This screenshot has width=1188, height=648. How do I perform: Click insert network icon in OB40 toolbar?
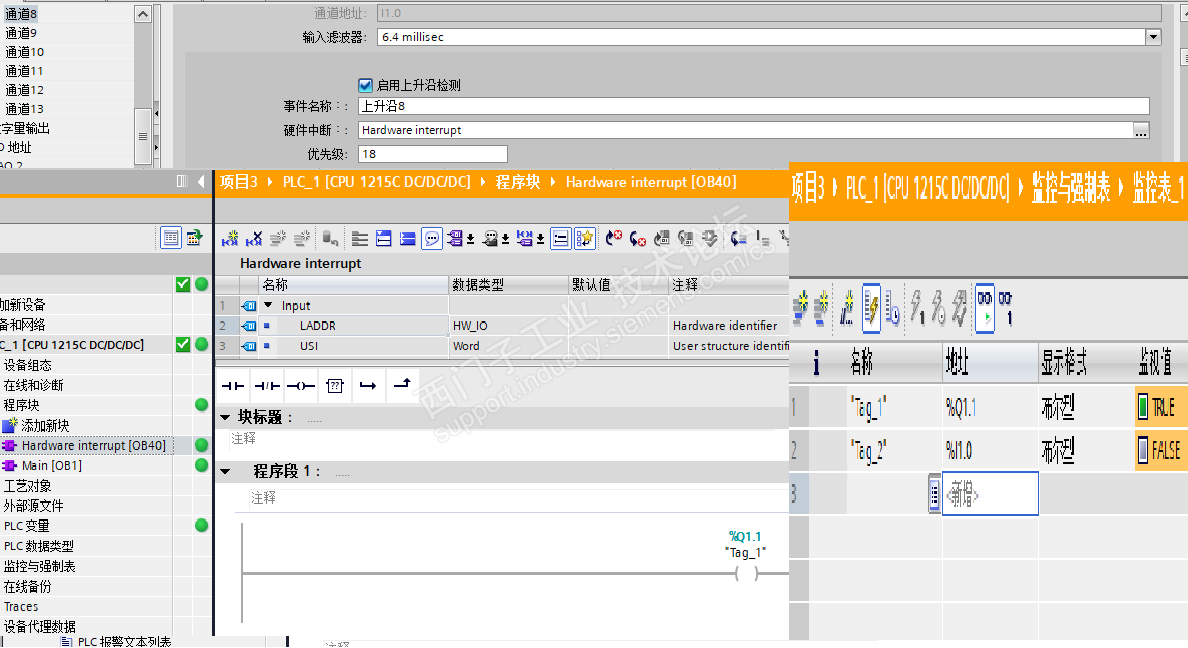(x=230, y=239)
